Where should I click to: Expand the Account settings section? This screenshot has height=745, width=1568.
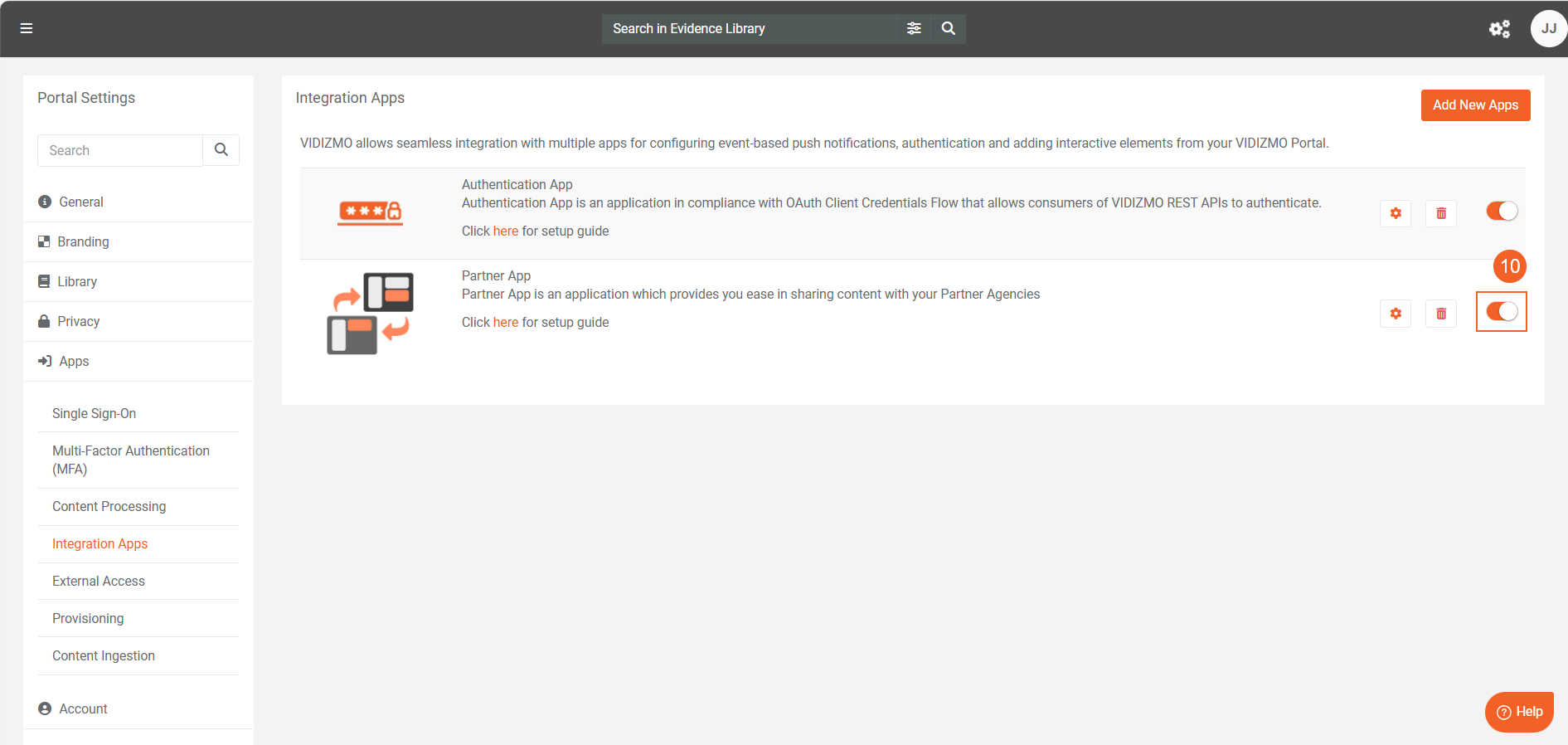(x=83, y=709)
